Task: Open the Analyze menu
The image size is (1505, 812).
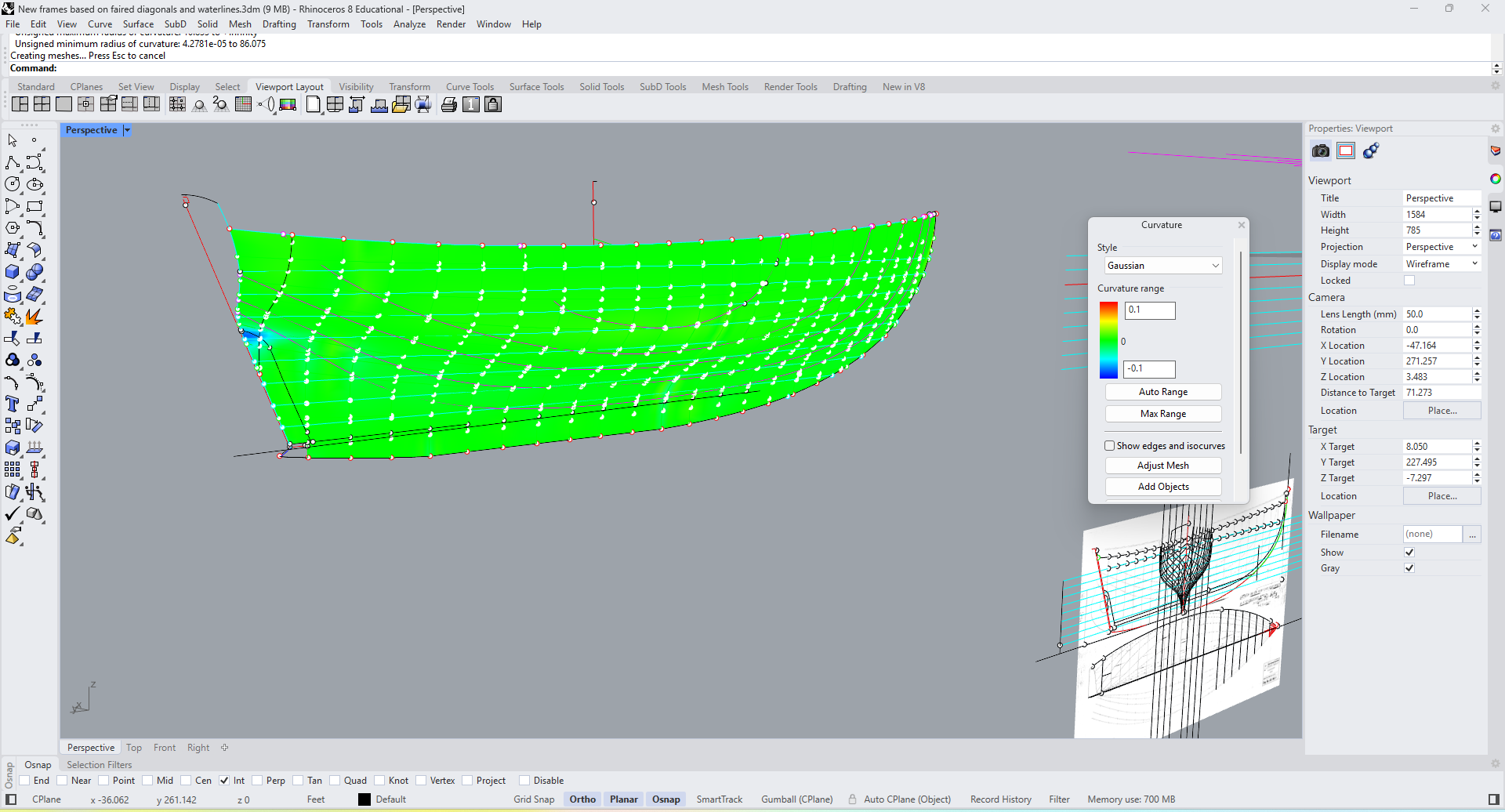Action: (x=409, y=24)
